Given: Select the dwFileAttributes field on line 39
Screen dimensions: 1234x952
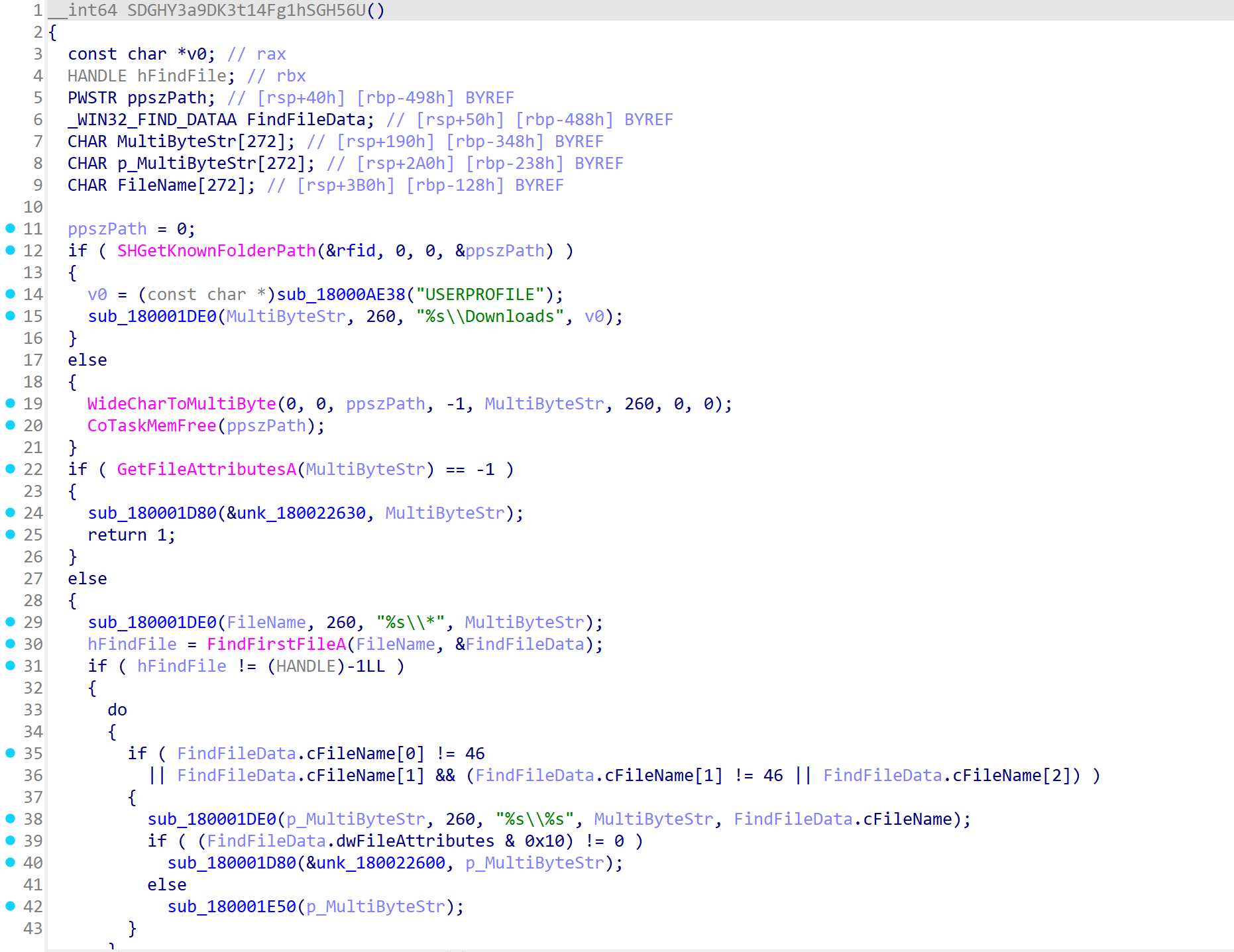Looking at the screenshot, I should [416, 841].
